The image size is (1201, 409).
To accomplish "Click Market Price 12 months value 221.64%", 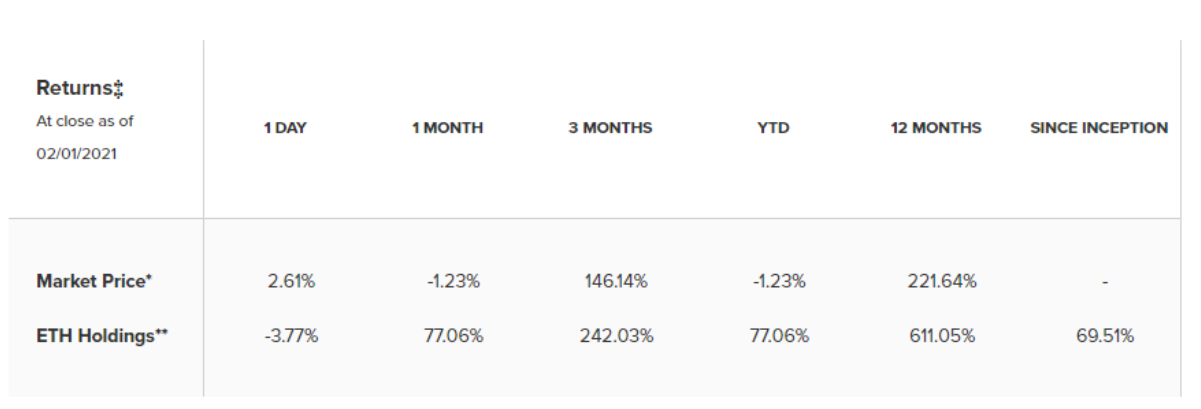I will pyautogui.click(x=941, y=282).
